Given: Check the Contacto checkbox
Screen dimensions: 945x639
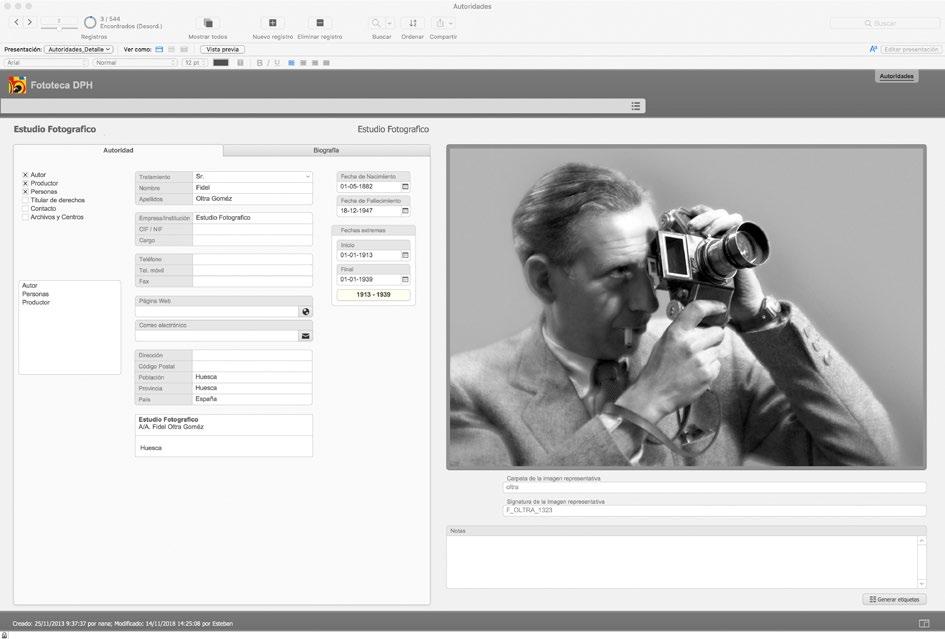Looking at the screenshot, I should coord(25,209).
